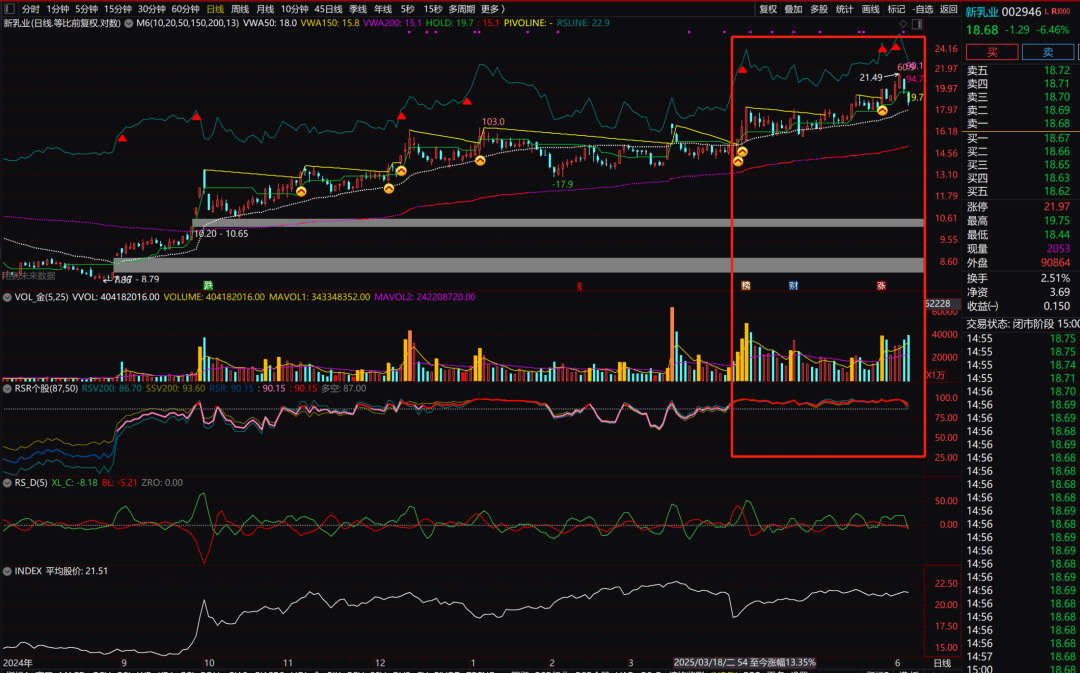Click the 多股 multi-stock button

click(x=819, y=9)
